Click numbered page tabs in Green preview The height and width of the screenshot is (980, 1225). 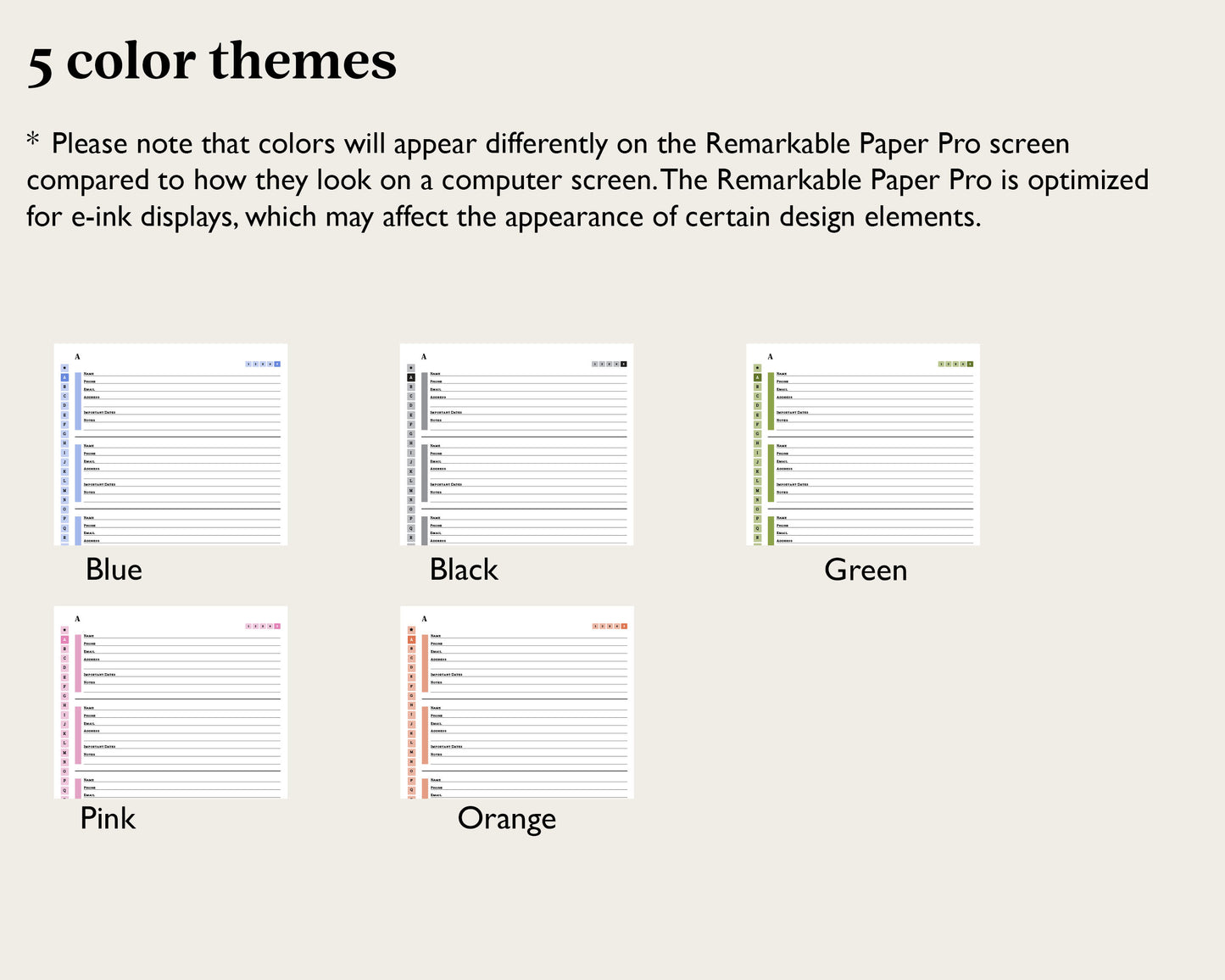(955, 364)
